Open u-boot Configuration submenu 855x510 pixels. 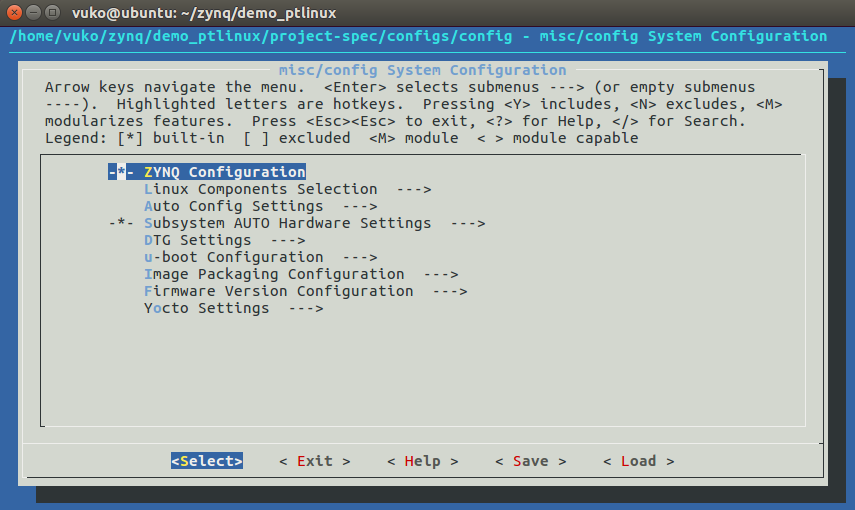[x=261, y=257]
